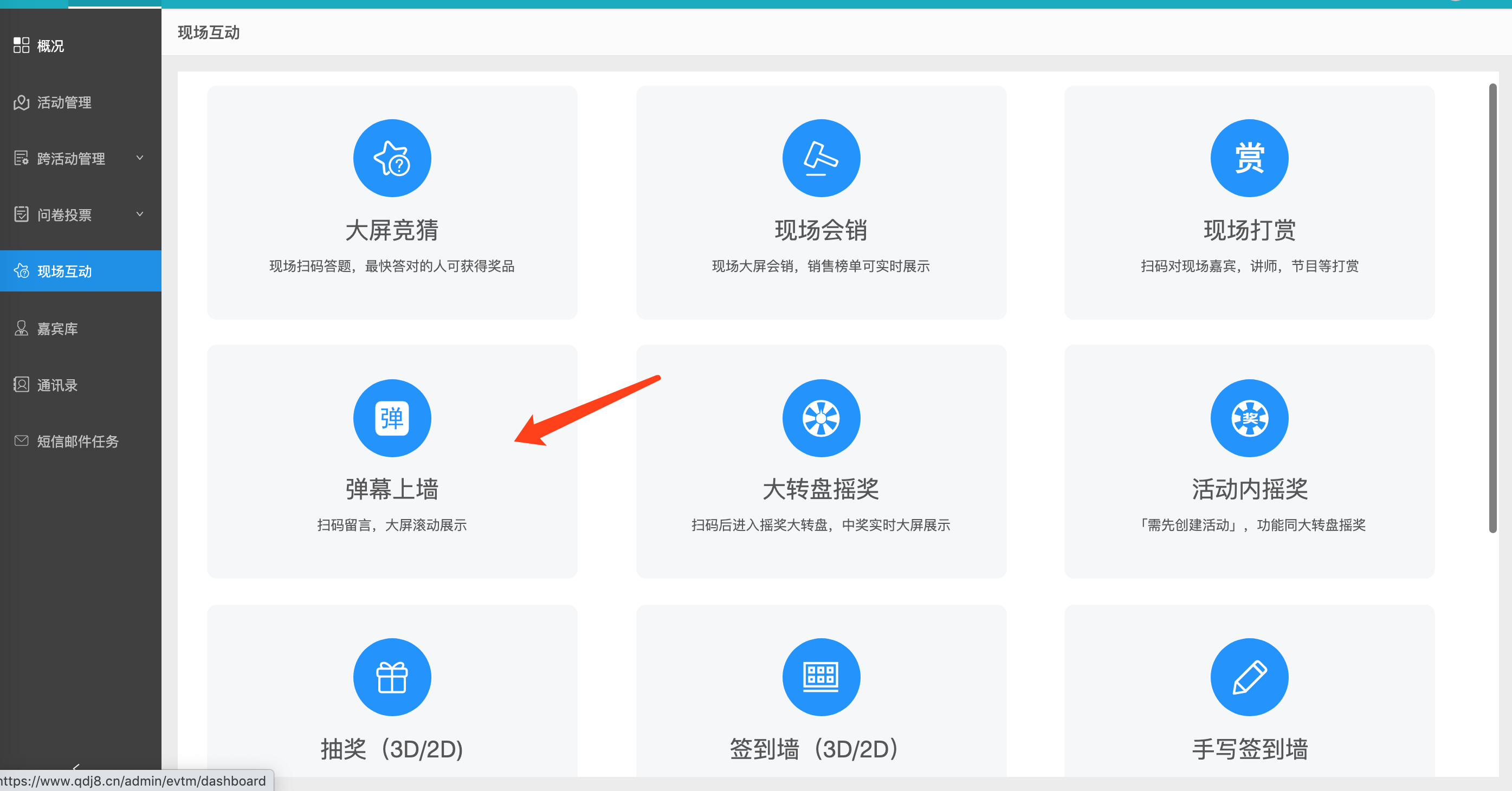This screenshot has height=791, width=1512.
Task: Open the 现场打赏 card title
Action: pyautogui.click(x=1250, y=230)
